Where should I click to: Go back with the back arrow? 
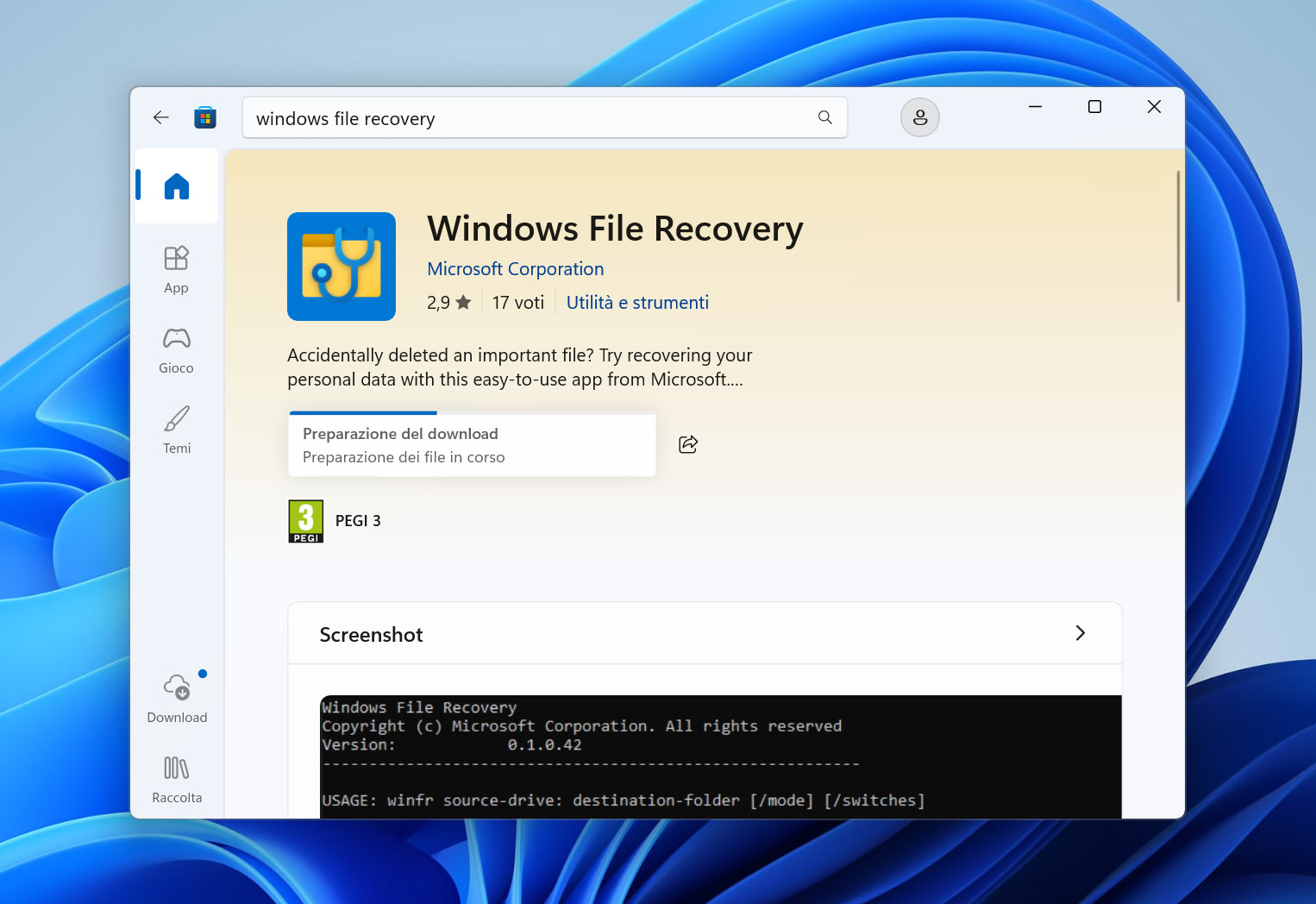coord(161,117)
